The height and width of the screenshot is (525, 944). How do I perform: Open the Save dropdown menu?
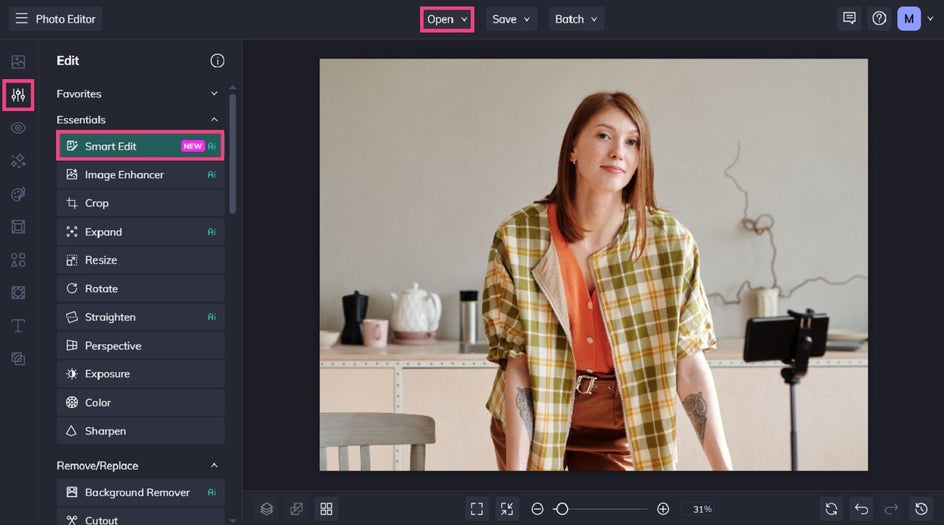(x=511, y=19)
